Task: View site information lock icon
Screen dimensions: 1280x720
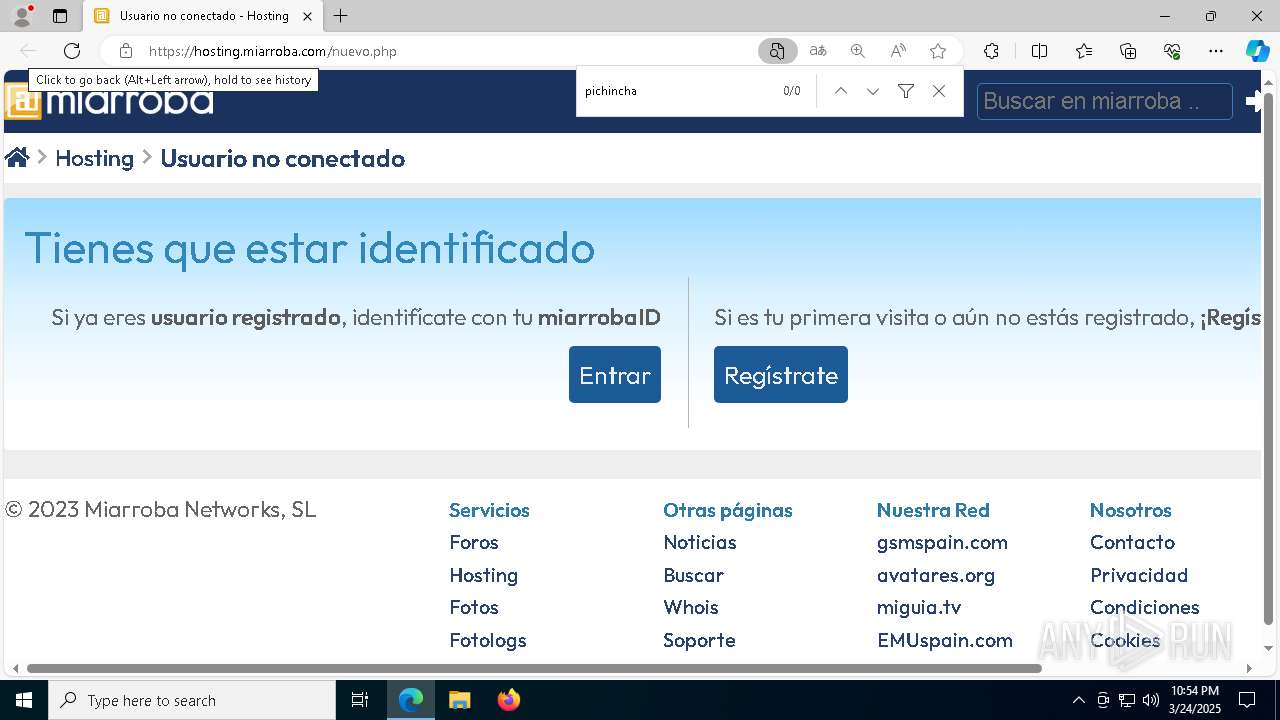Action: click(125, 51)
